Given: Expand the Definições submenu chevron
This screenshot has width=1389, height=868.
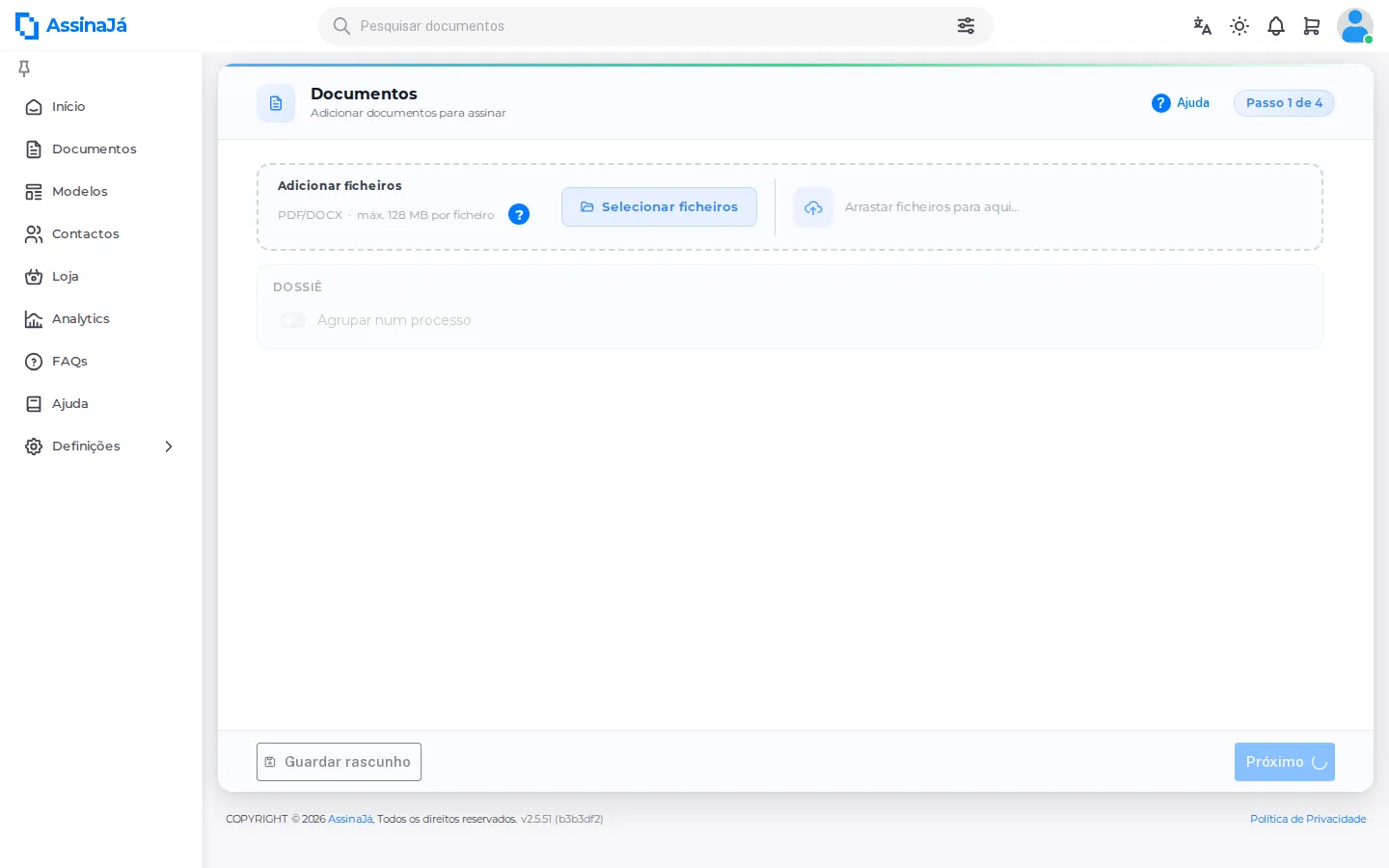Looking at the screenshot, I should tap(169, 447).
